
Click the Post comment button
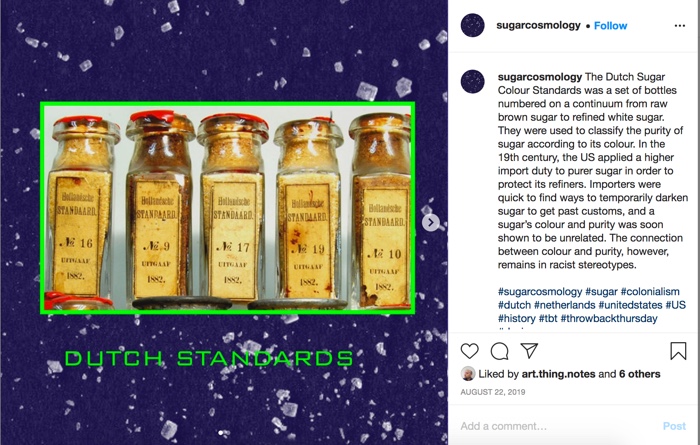click(674, 426)
